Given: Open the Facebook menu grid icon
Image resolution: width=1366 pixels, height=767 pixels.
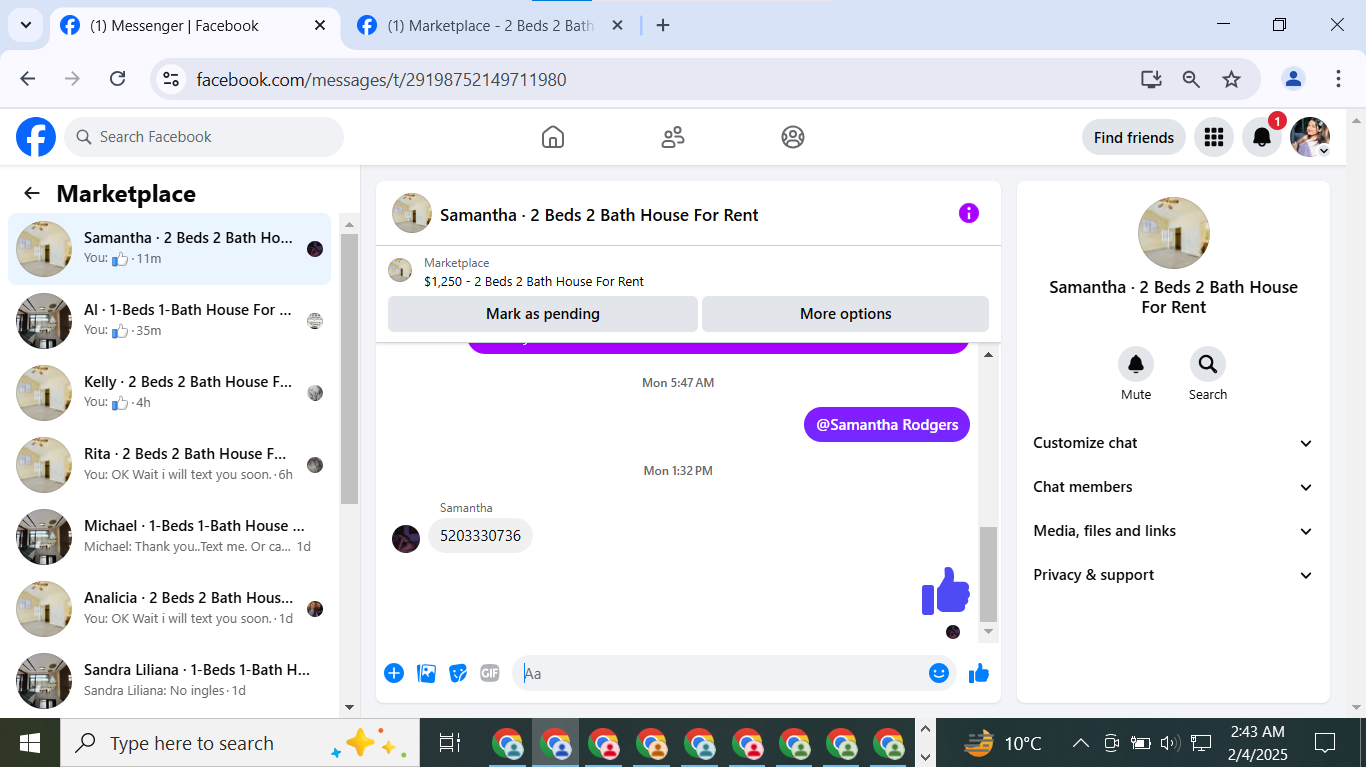Looking at the screenshot, I should coord(1214,137).
